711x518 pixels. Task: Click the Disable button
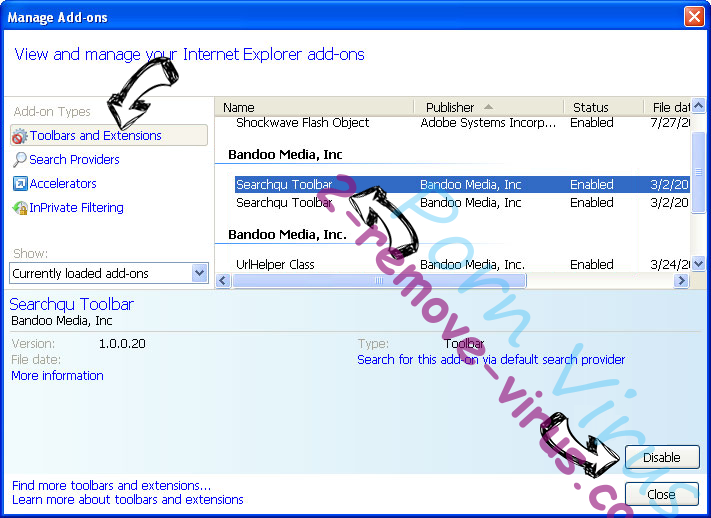coord(662,457)
